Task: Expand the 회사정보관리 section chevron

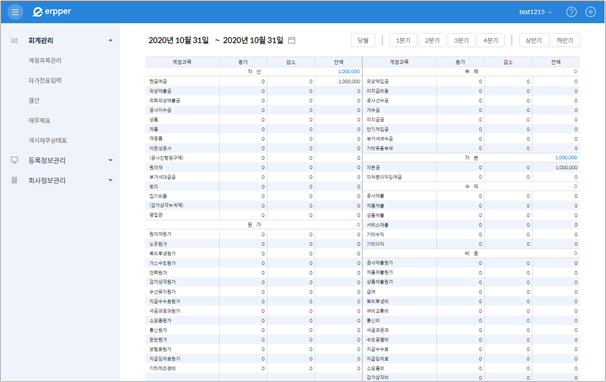Action: pos(111,180)
